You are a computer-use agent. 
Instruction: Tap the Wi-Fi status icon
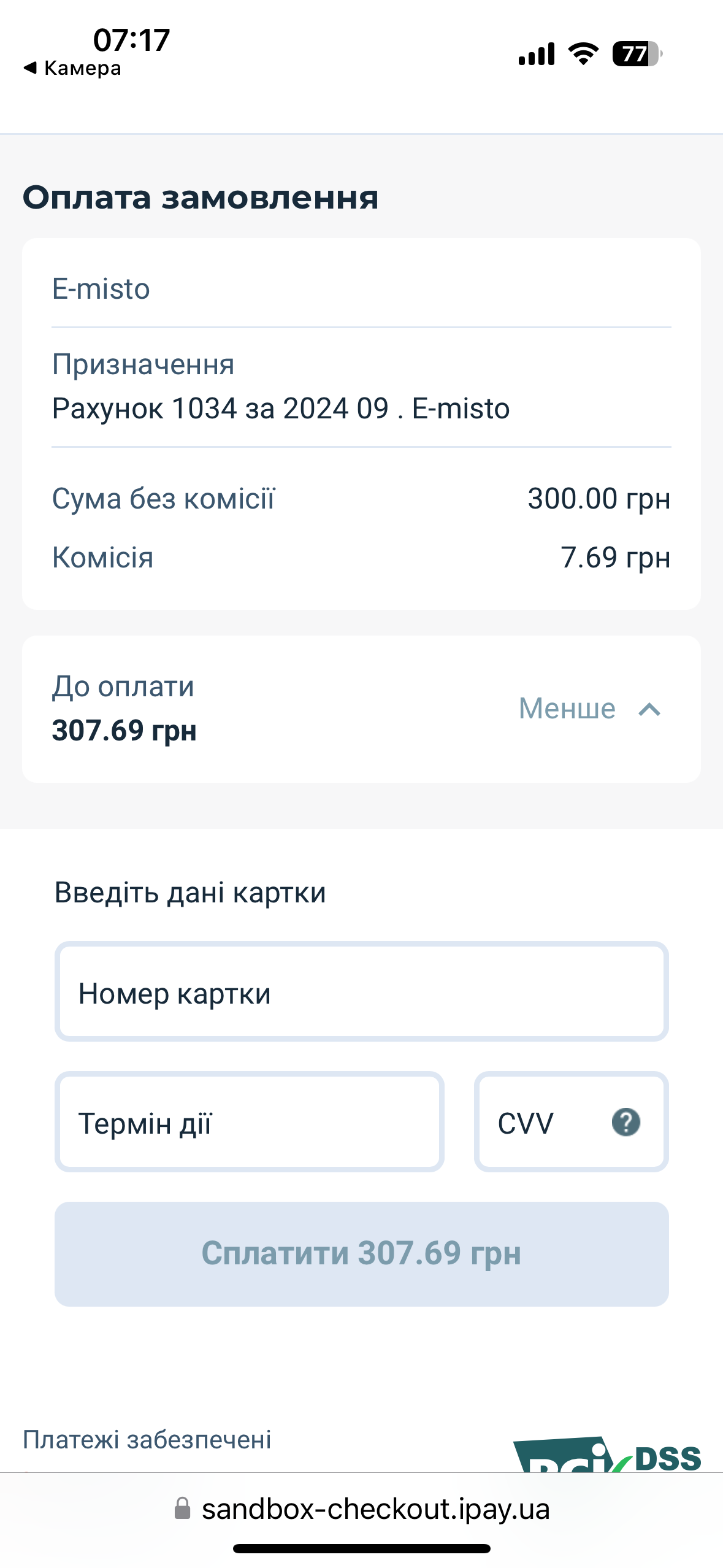(x=583, y=53)
